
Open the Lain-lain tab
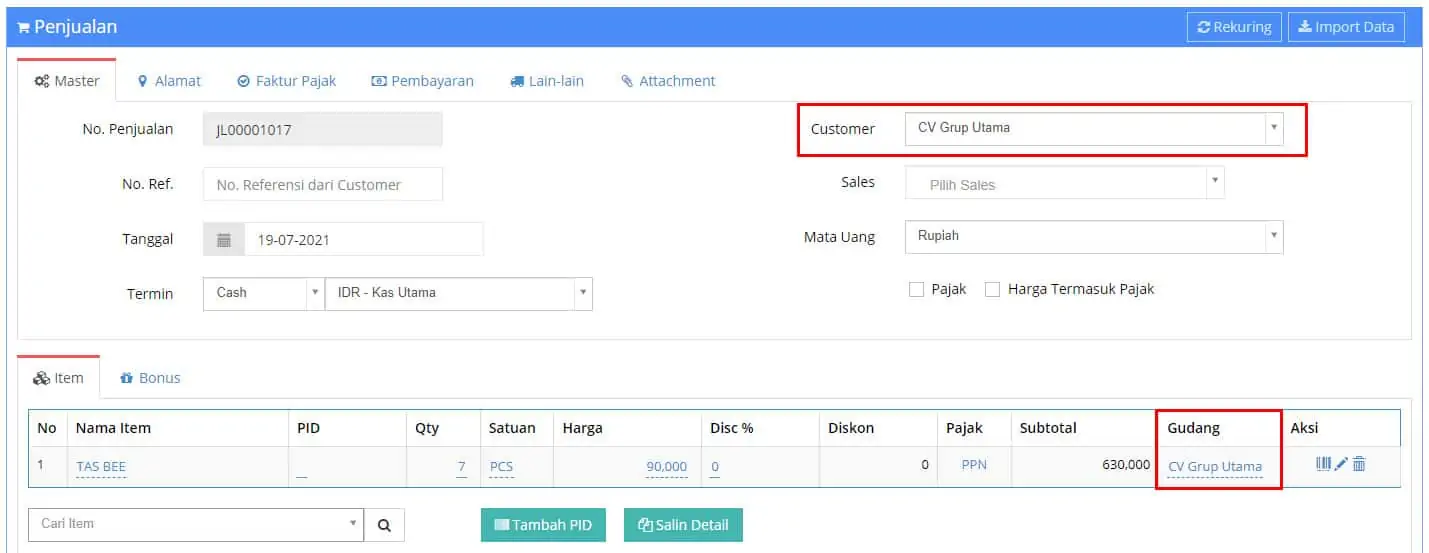(547, 81)
